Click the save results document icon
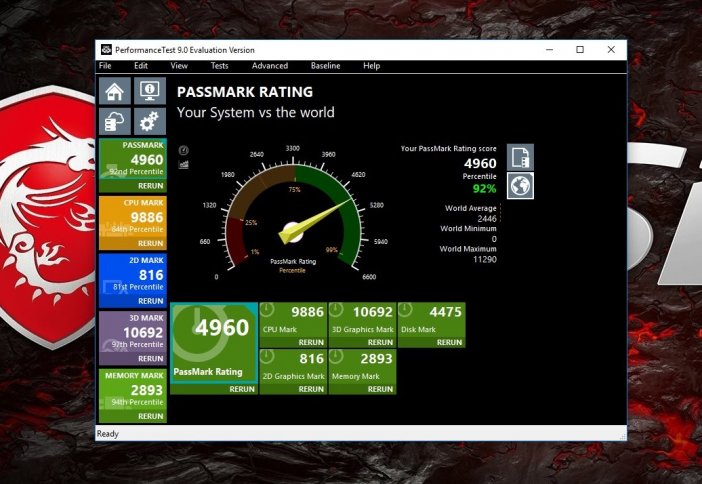 point(520,157)
